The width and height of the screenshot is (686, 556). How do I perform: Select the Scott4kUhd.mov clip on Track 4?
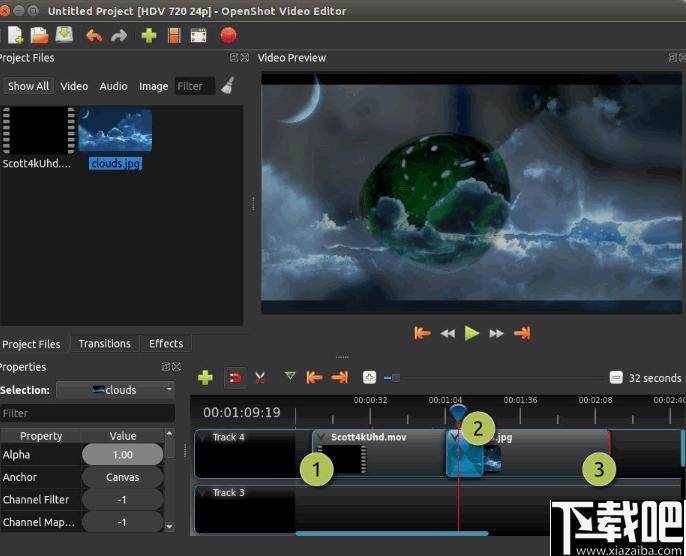tap(379, 453)
